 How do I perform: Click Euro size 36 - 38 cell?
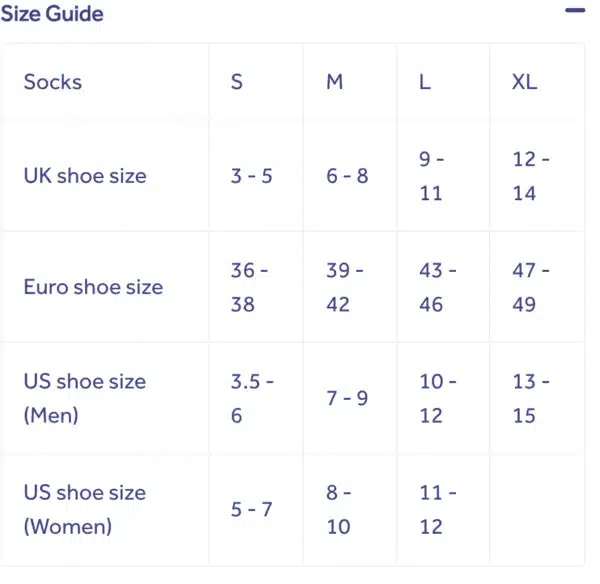[x=250, y=287]
